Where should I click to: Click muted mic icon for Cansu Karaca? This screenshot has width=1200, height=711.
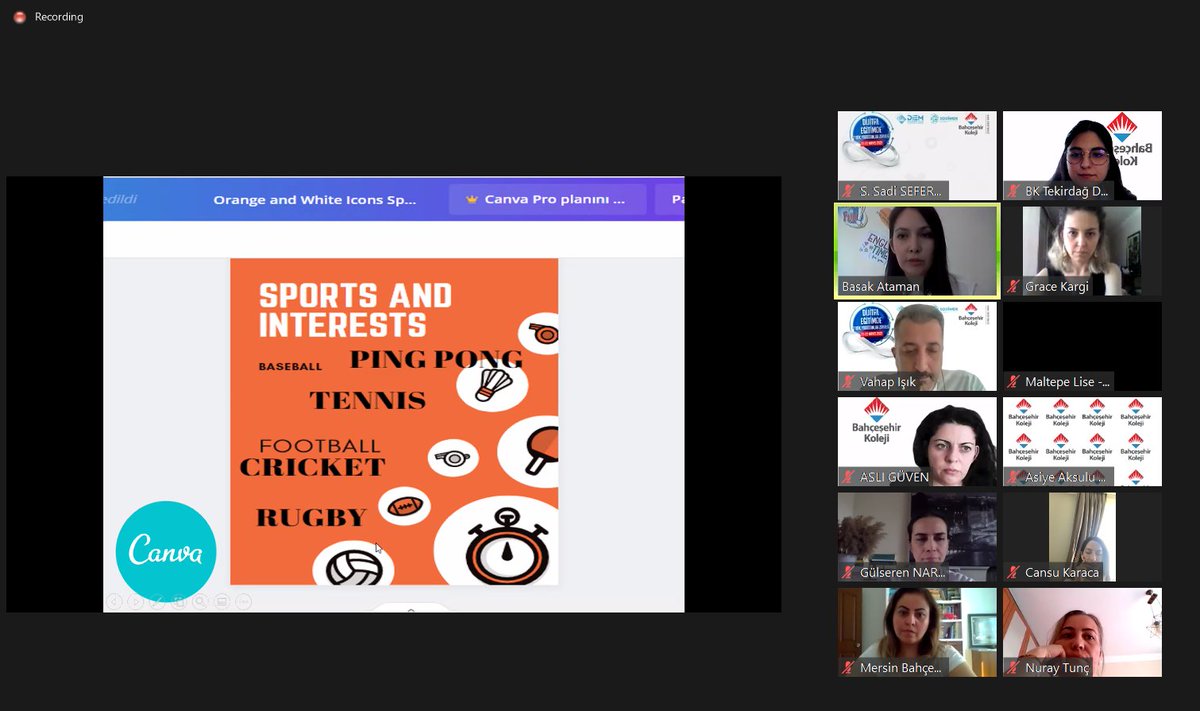pyautogui.click(x=1013, y=573)
